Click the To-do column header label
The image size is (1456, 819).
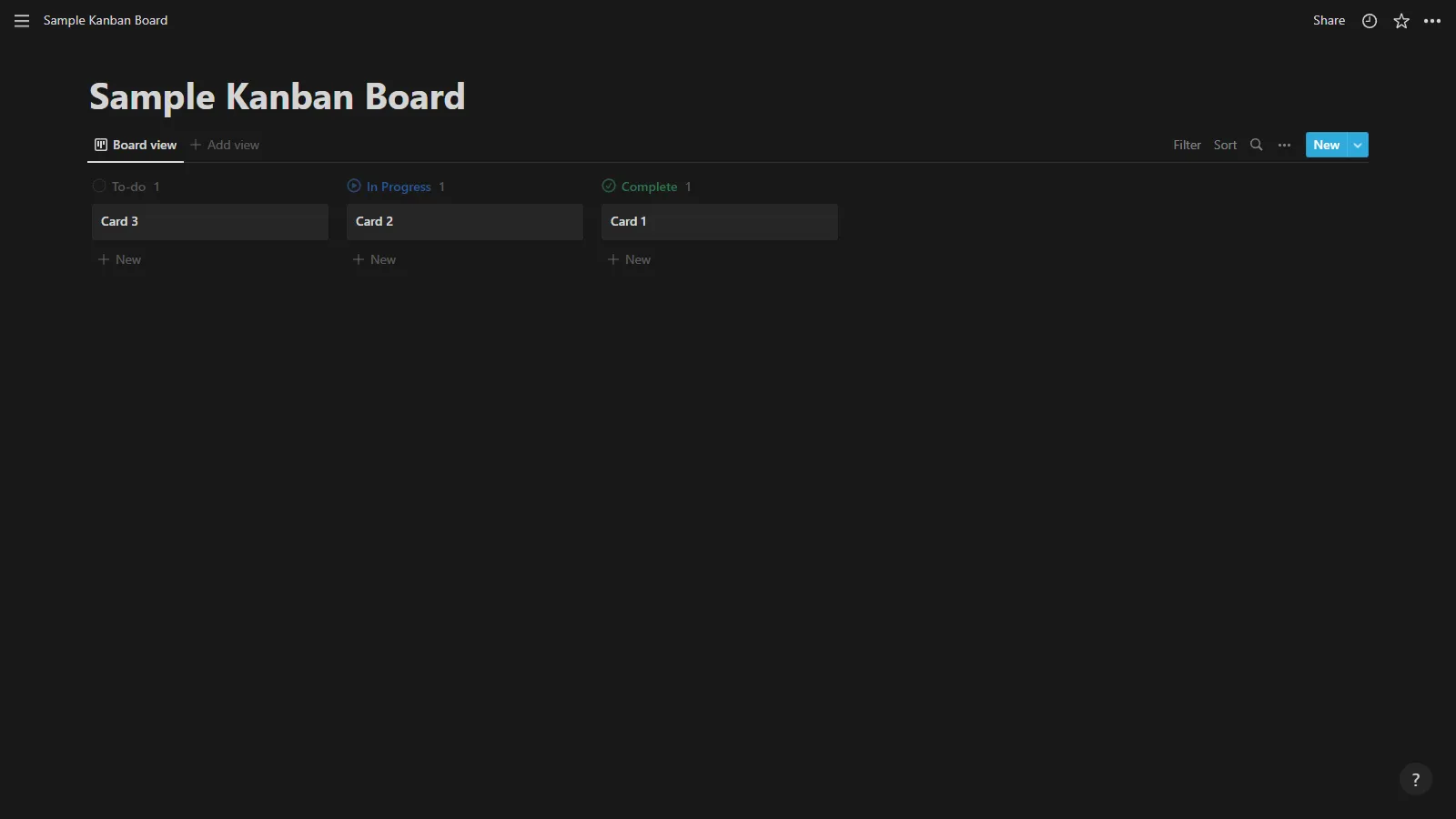point(128,187)
